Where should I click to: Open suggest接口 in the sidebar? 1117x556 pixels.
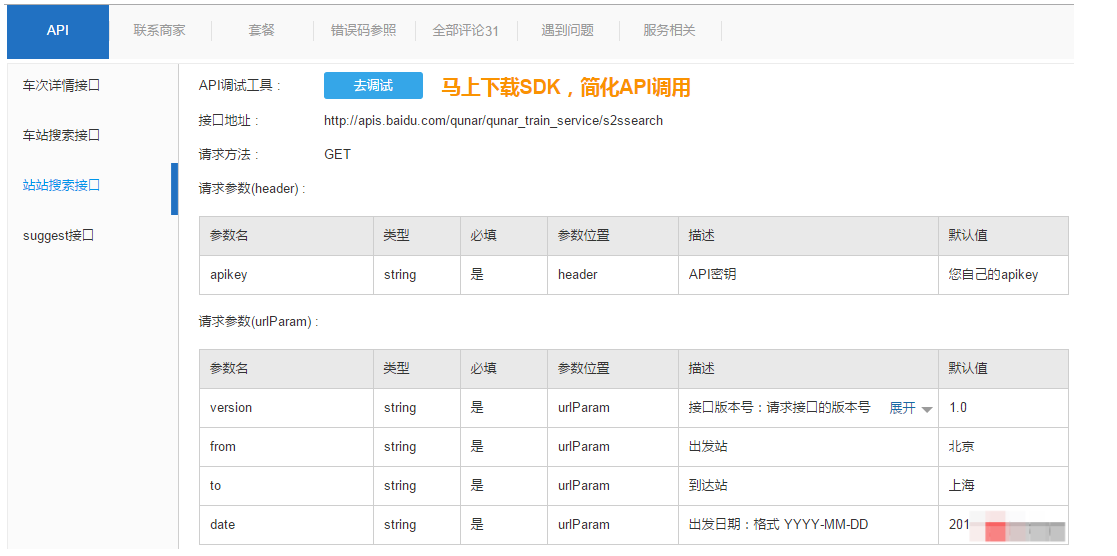58,236
